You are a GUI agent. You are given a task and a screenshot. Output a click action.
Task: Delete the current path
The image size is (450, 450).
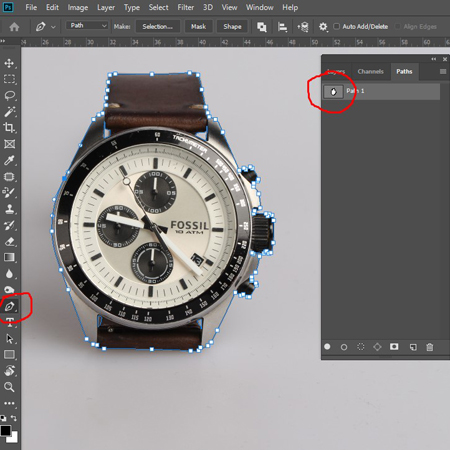430,347
